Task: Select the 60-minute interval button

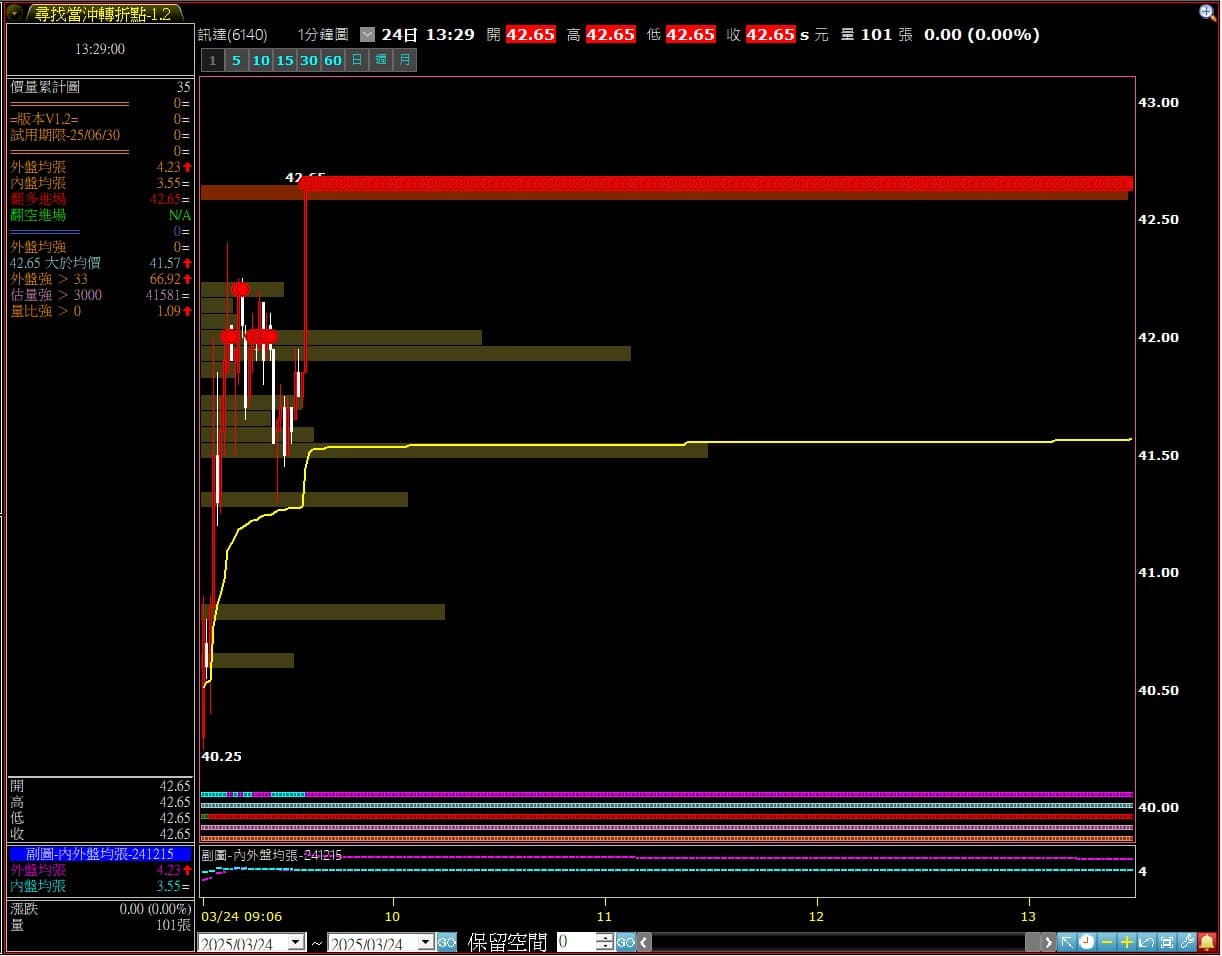Action: 333,60
